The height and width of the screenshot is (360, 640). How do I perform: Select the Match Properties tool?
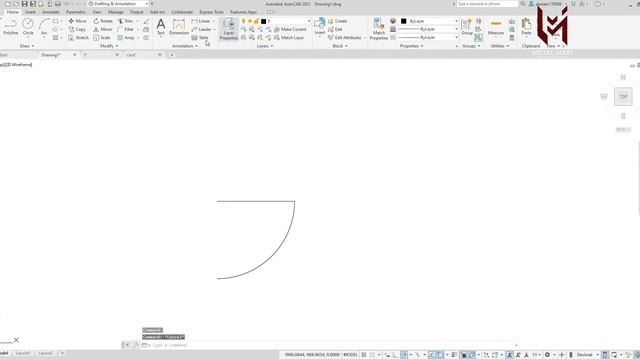(x=379, y=29)
